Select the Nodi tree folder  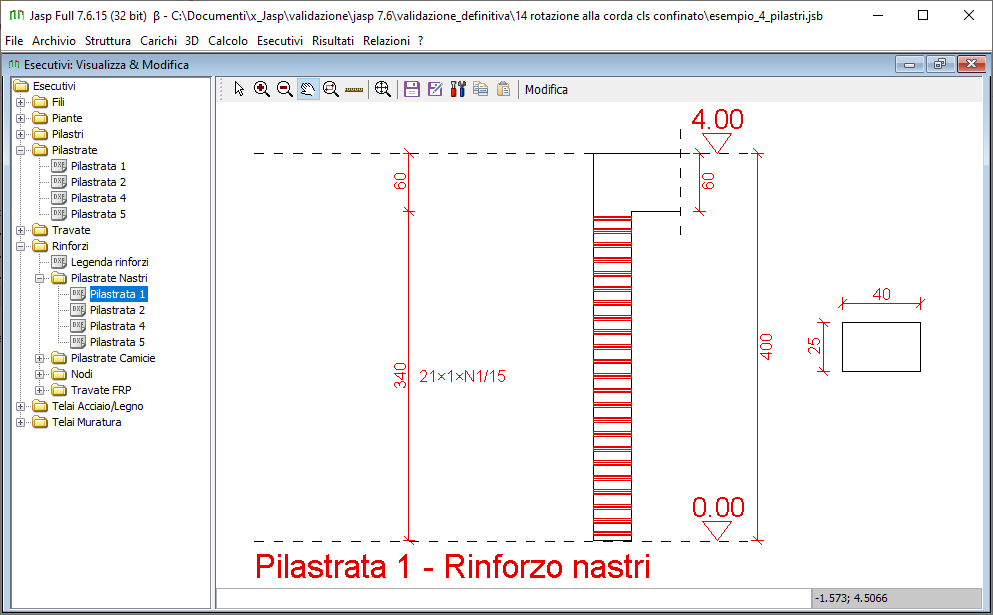pyautogui.click(x=82, y=374)
